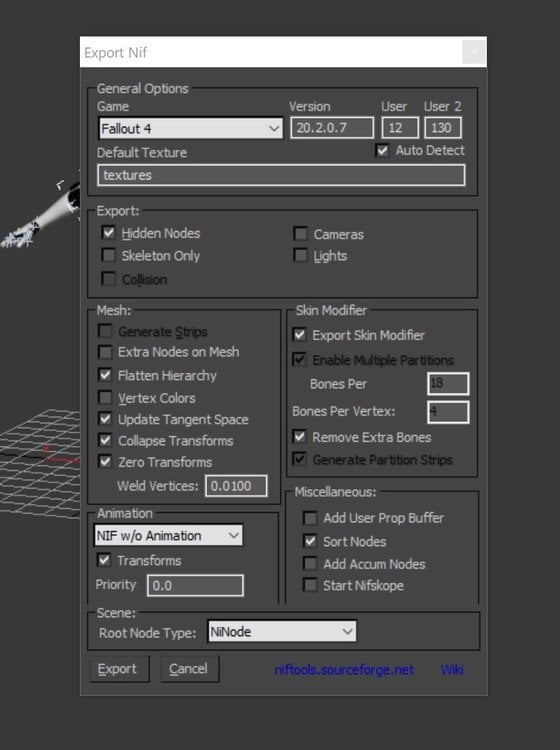Click the User field showing 12
The image size is (560, 750).
400,128
